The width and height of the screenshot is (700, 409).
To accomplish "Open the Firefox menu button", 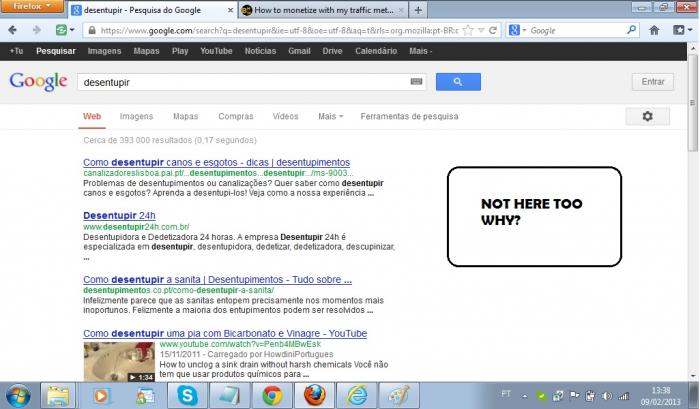I will pos(32,6).
